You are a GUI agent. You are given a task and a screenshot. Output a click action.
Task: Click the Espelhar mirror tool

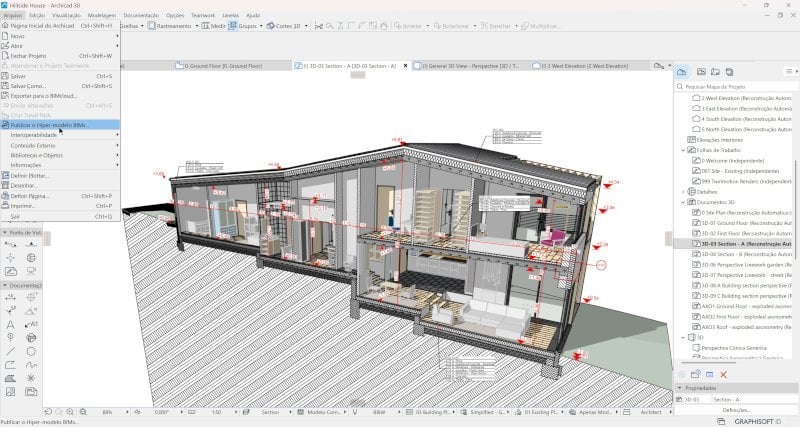[x=495, y=26]
